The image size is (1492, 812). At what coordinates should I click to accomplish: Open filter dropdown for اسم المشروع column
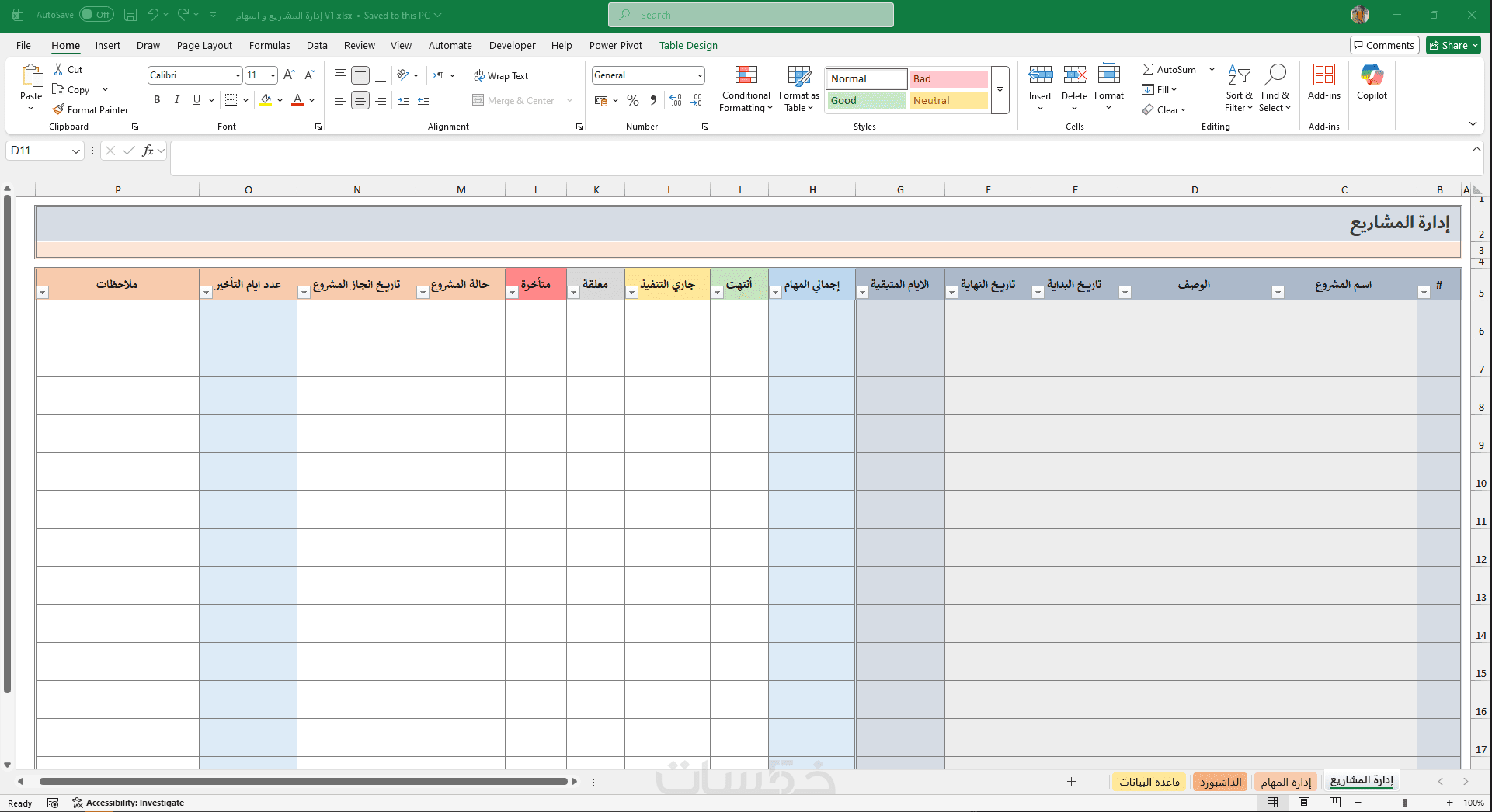point(1278,293)
